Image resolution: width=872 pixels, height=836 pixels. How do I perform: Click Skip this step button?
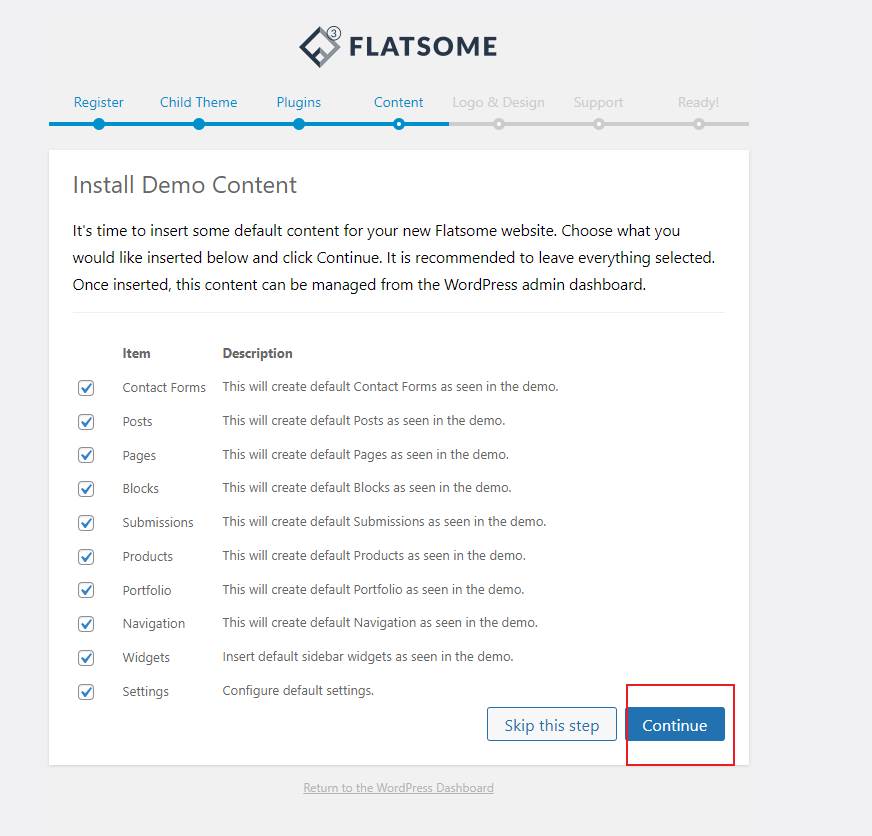click(x=552, y=724)
